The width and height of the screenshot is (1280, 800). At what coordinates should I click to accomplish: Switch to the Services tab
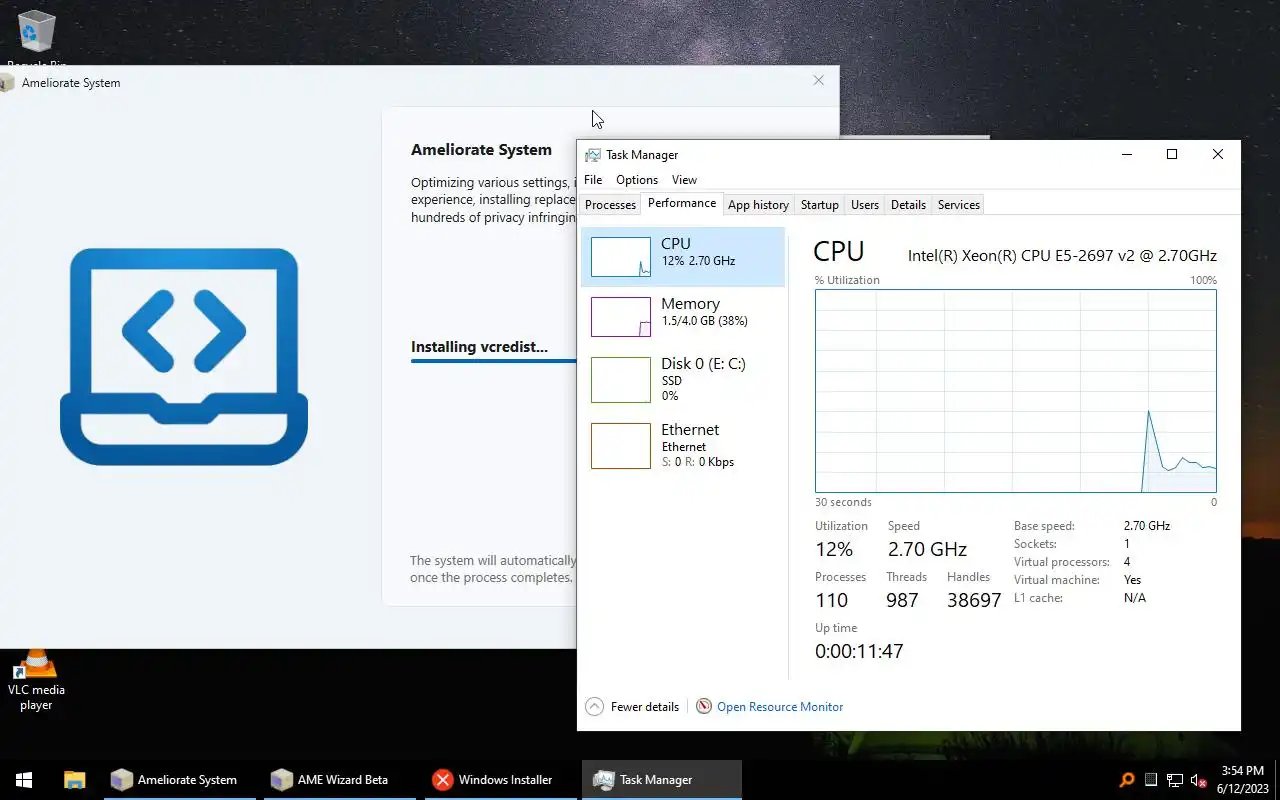pos(959,205)
